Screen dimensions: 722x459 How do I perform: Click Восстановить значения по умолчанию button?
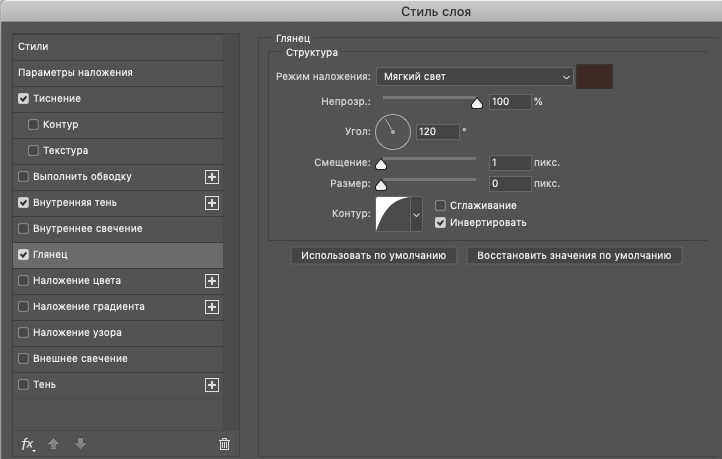pos(574,256)
